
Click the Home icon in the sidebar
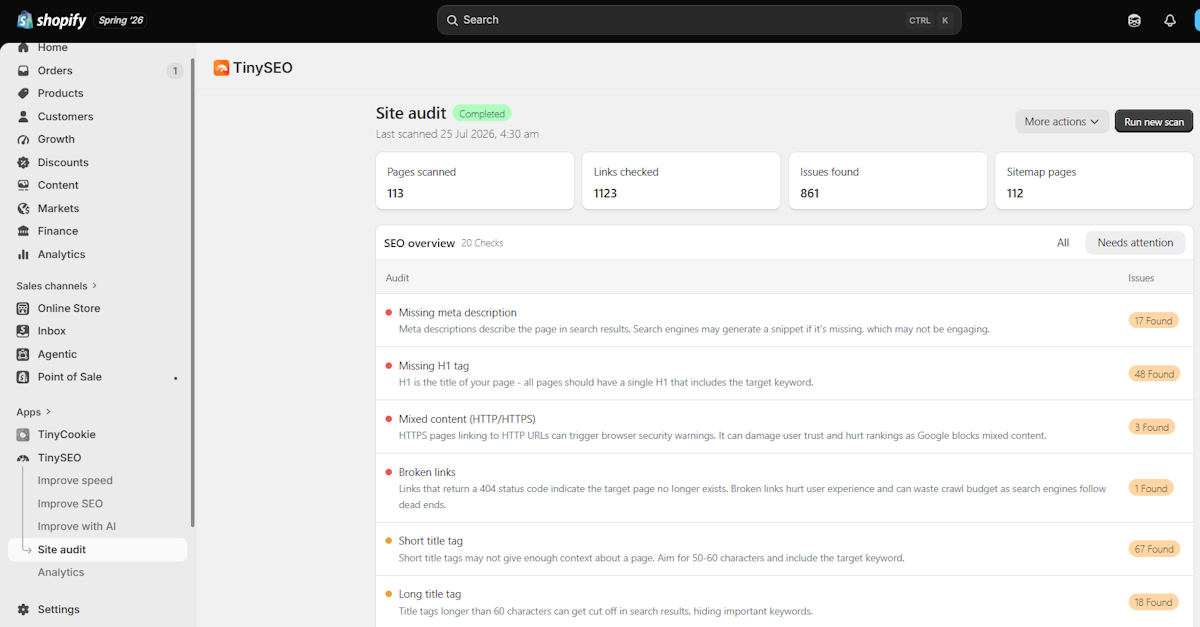tap(23, 48)
